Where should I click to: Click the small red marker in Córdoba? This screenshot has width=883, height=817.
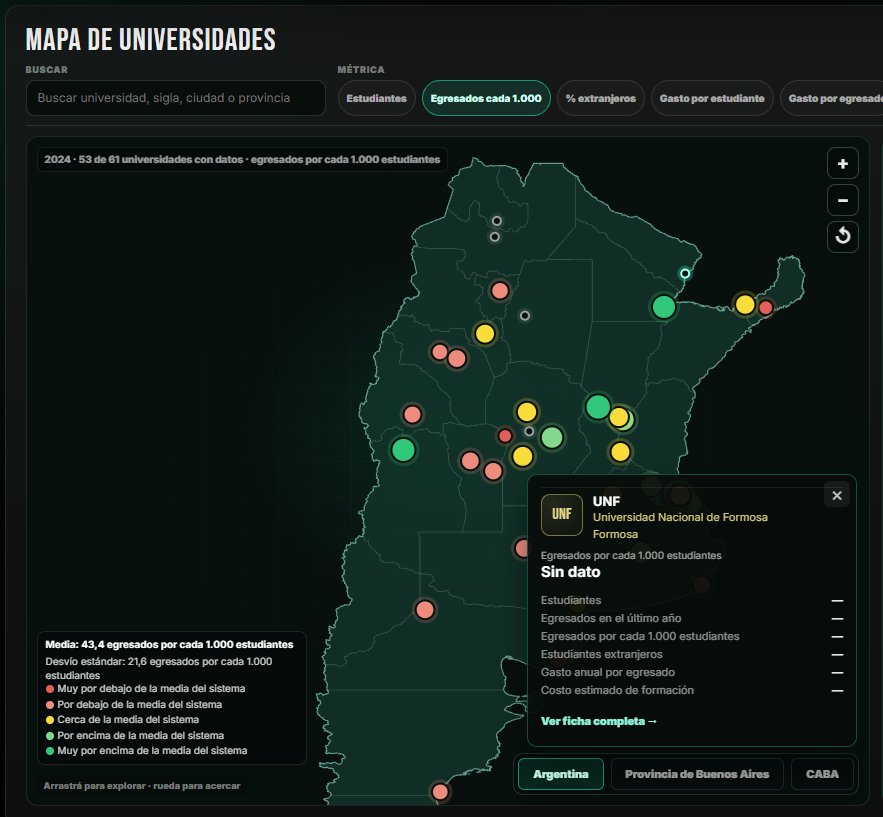(505, 436)
